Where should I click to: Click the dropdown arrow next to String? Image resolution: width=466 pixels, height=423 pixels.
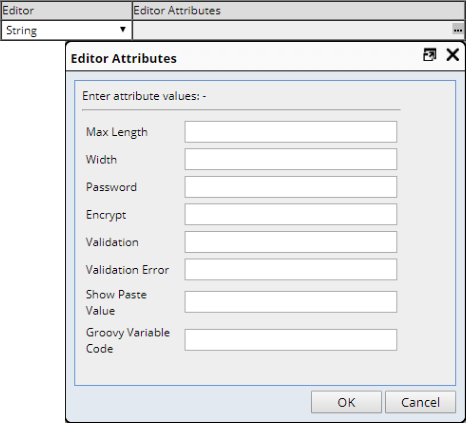click(x=123, y=30)
